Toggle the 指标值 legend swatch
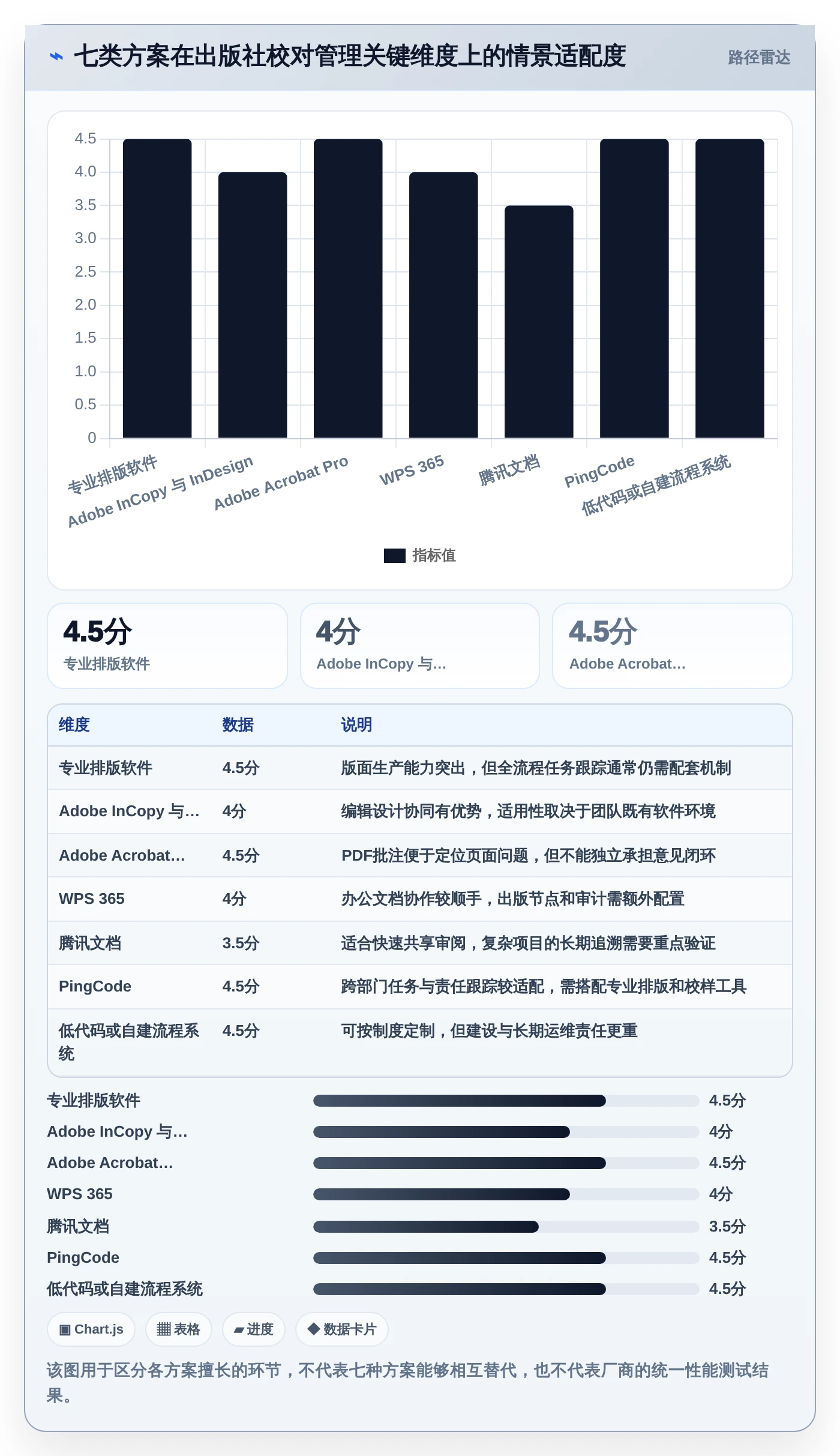 (x=394, y=556)
